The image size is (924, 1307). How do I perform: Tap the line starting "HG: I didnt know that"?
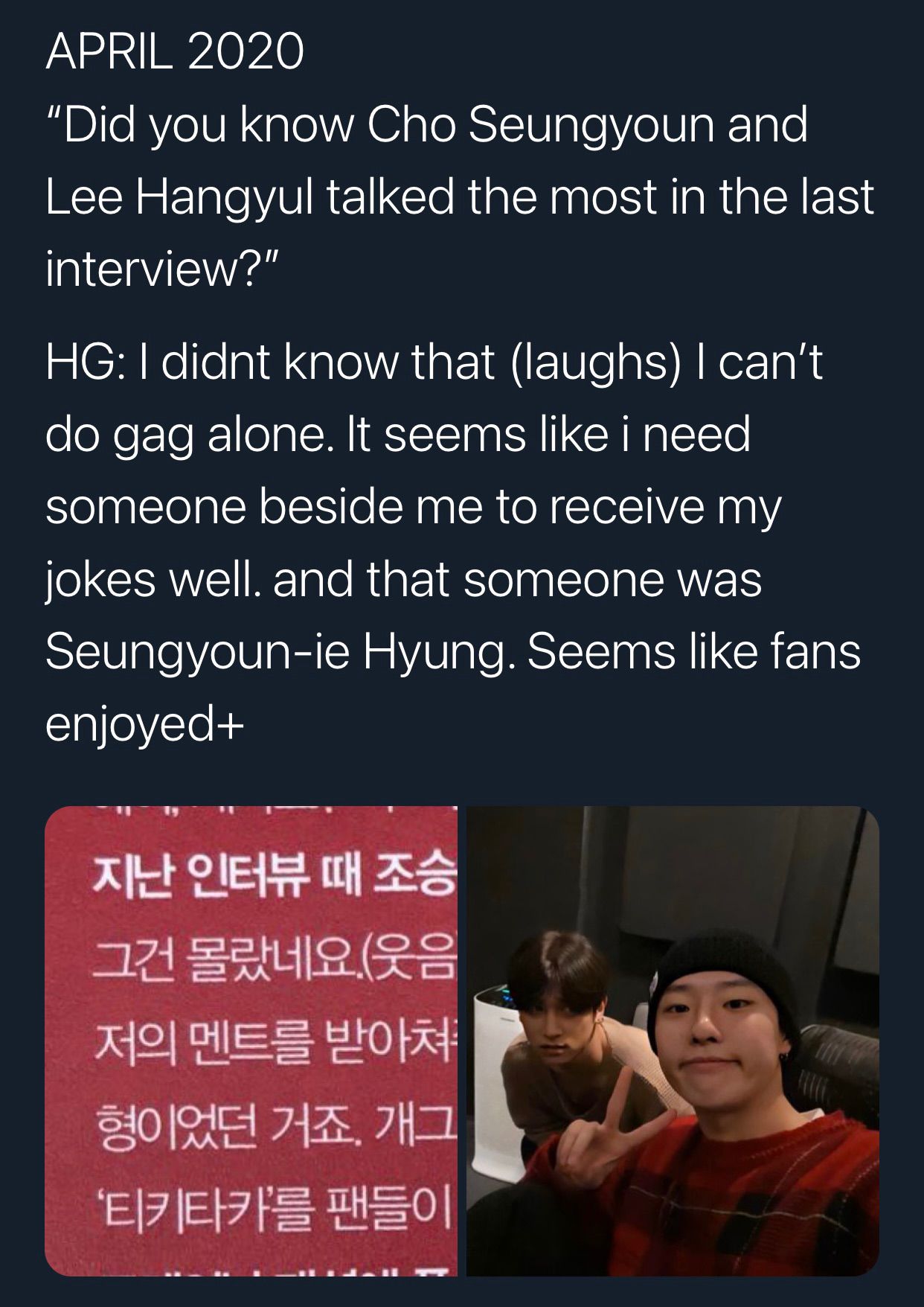pyautogui.click(x=434, y=362)
